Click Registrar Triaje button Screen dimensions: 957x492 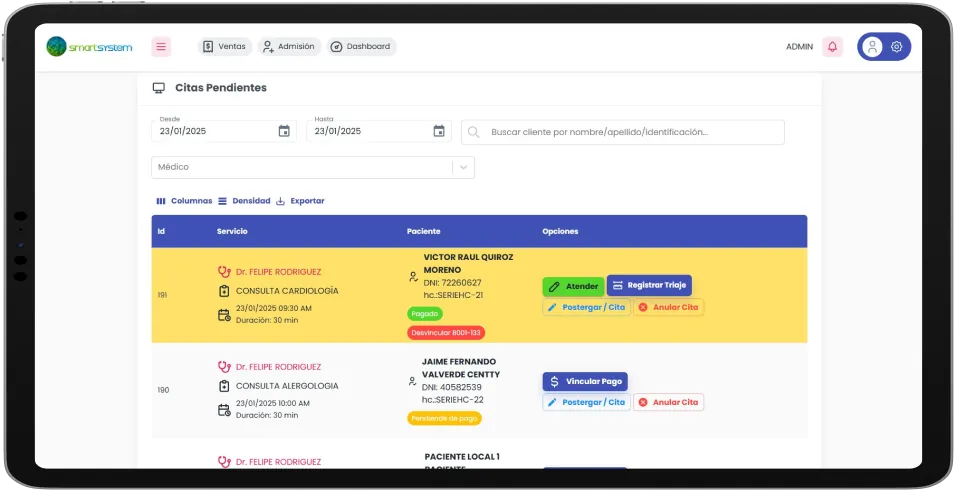[649, 285]
